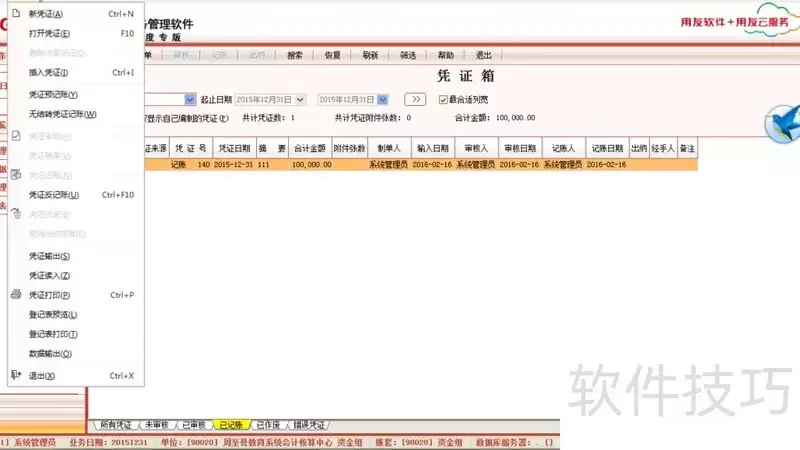Screen dimensions: 800x450
Task: Select the 100,000.00 amount cell
Action: click(x=311, y=164)
